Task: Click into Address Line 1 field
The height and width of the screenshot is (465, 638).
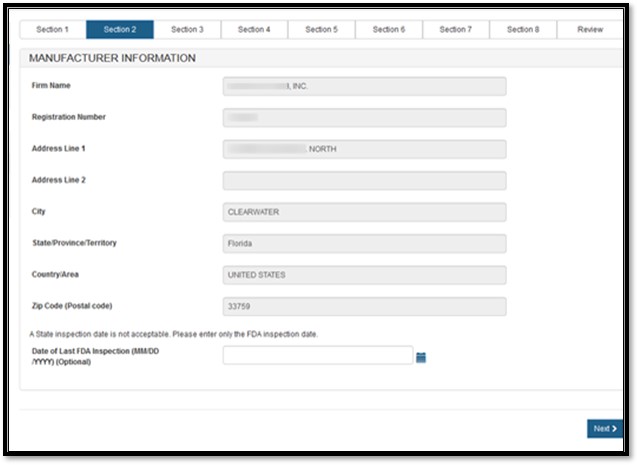Action: (x=364, y=149)
